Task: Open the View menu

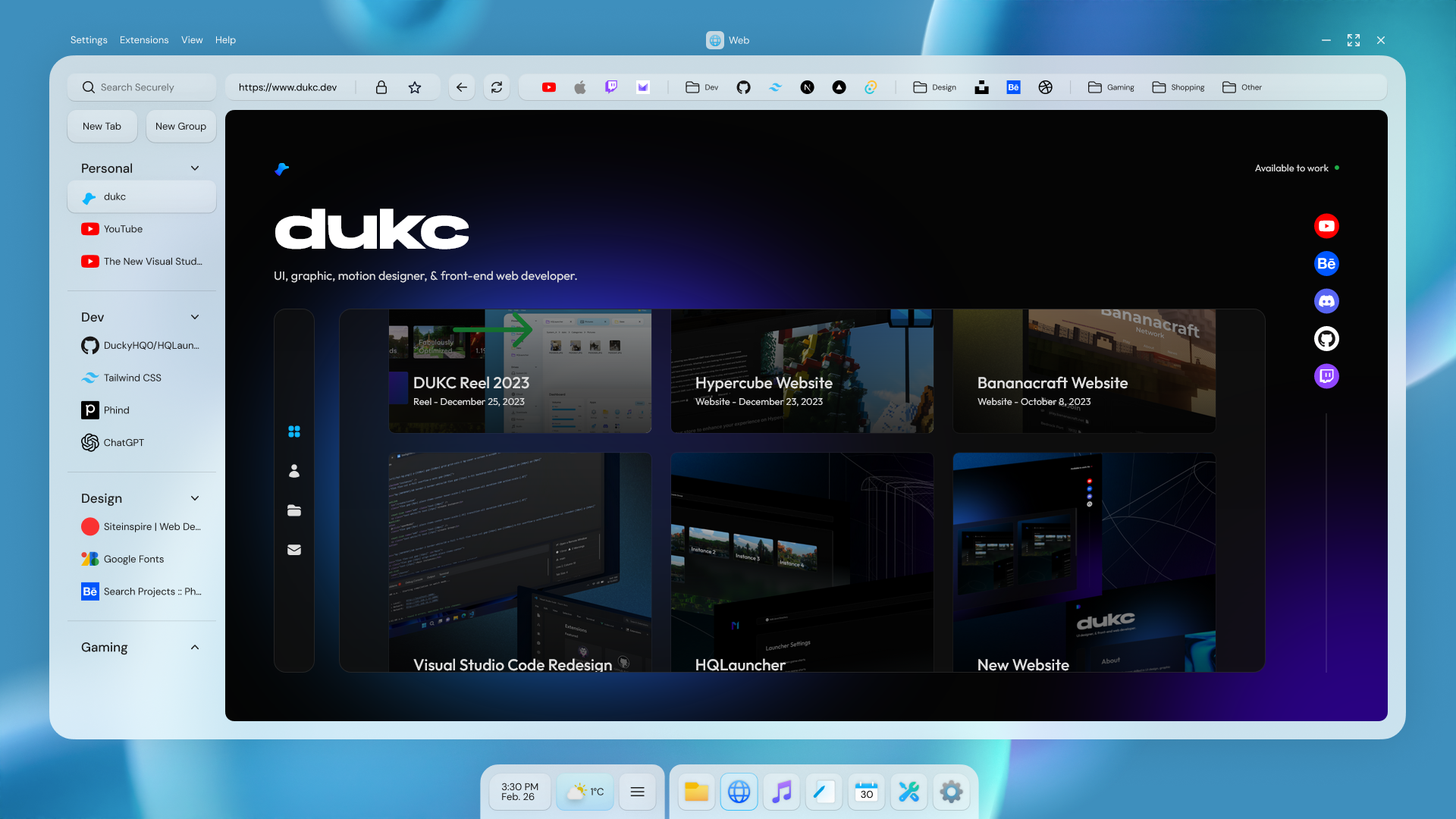Action: (192, 40)
